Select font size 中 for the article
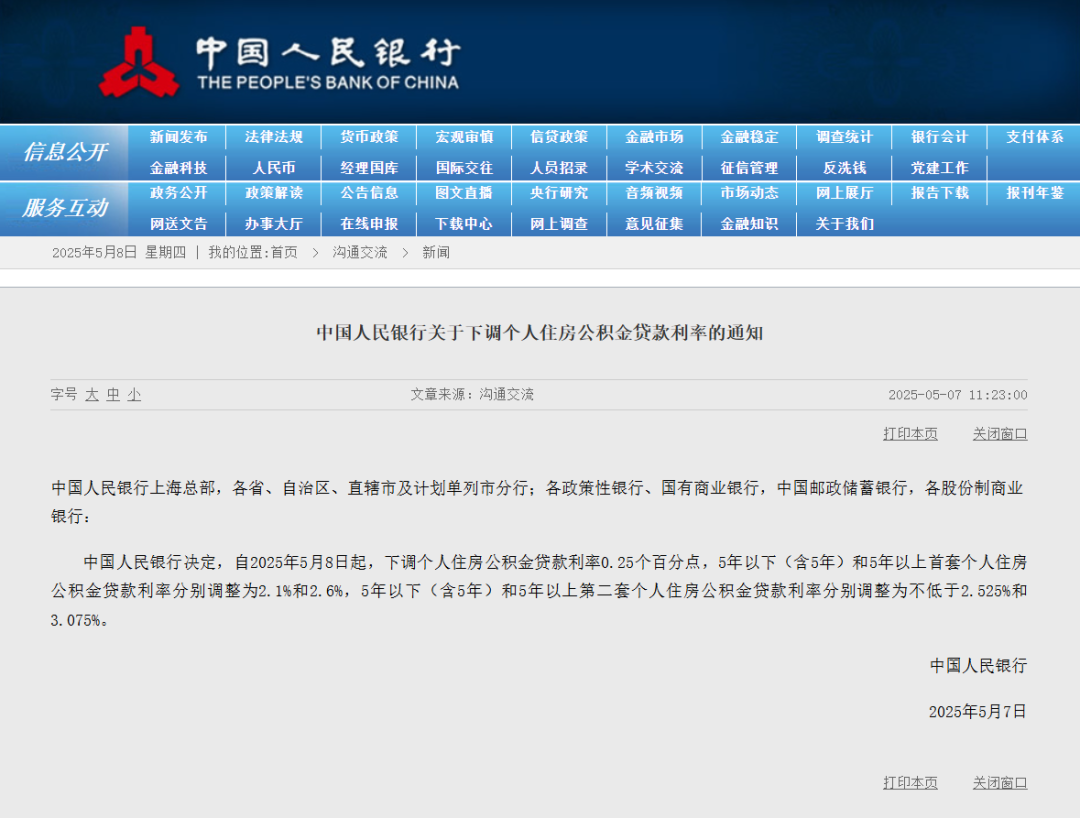 (112, 395)
